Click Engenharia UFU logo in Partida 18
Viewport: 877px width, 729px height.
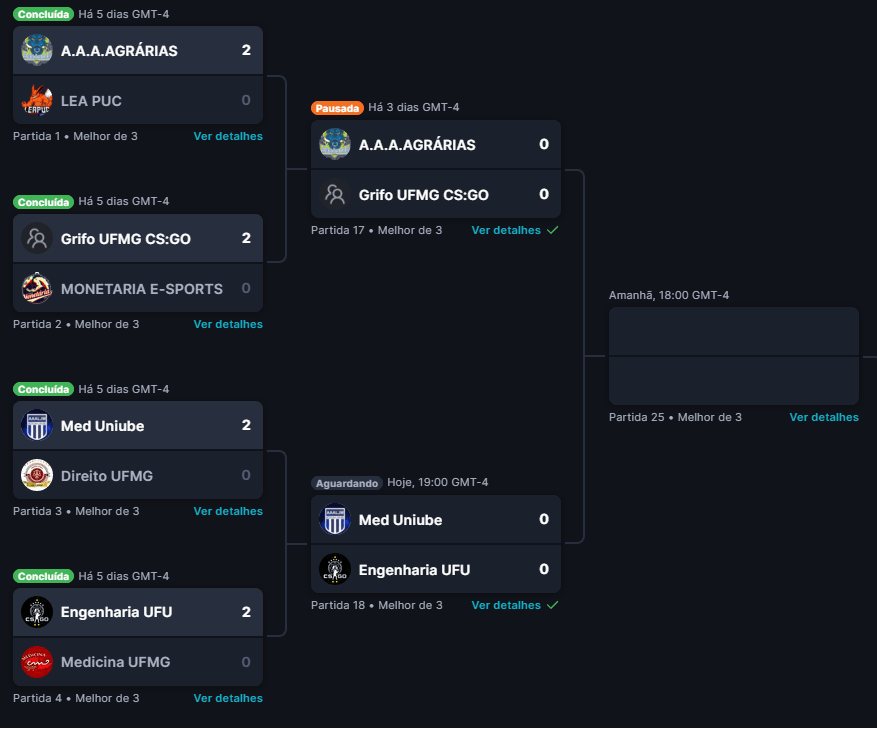335,569
